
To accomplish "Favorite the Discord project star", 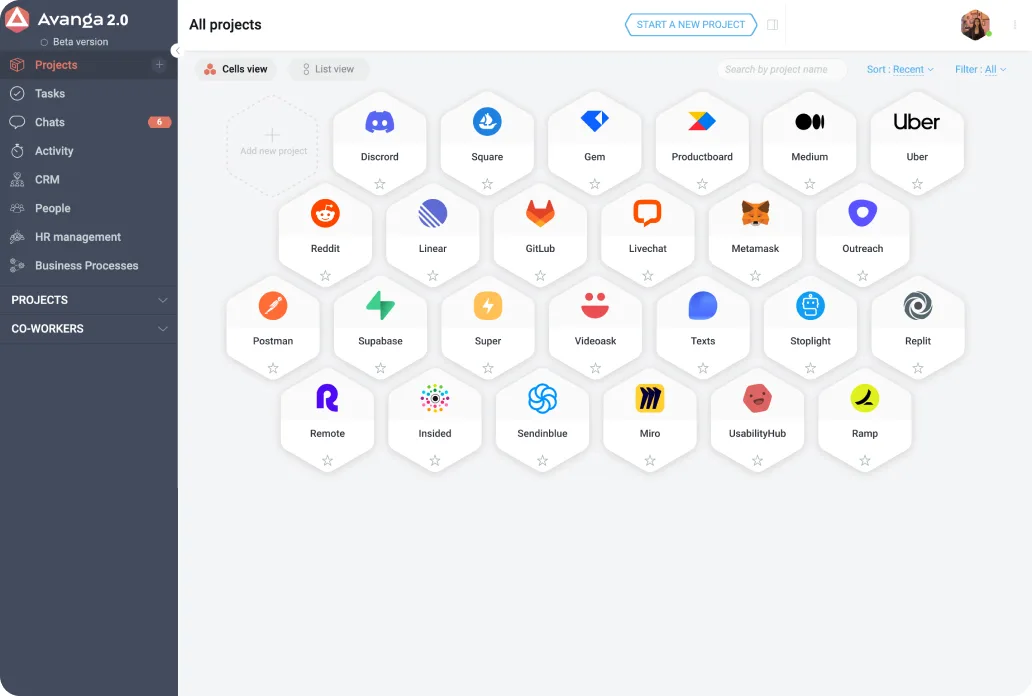I will click(x=380, y=184).
